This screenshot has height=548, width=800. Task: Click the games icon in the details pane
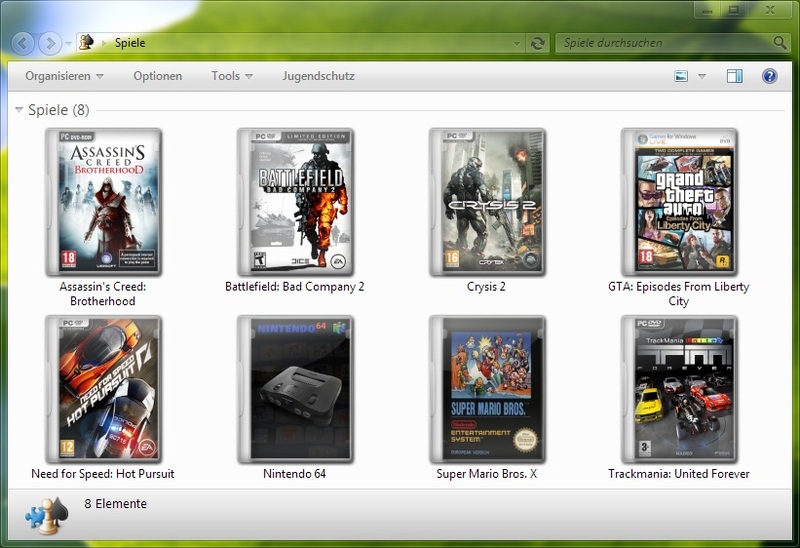pos(46,515)
